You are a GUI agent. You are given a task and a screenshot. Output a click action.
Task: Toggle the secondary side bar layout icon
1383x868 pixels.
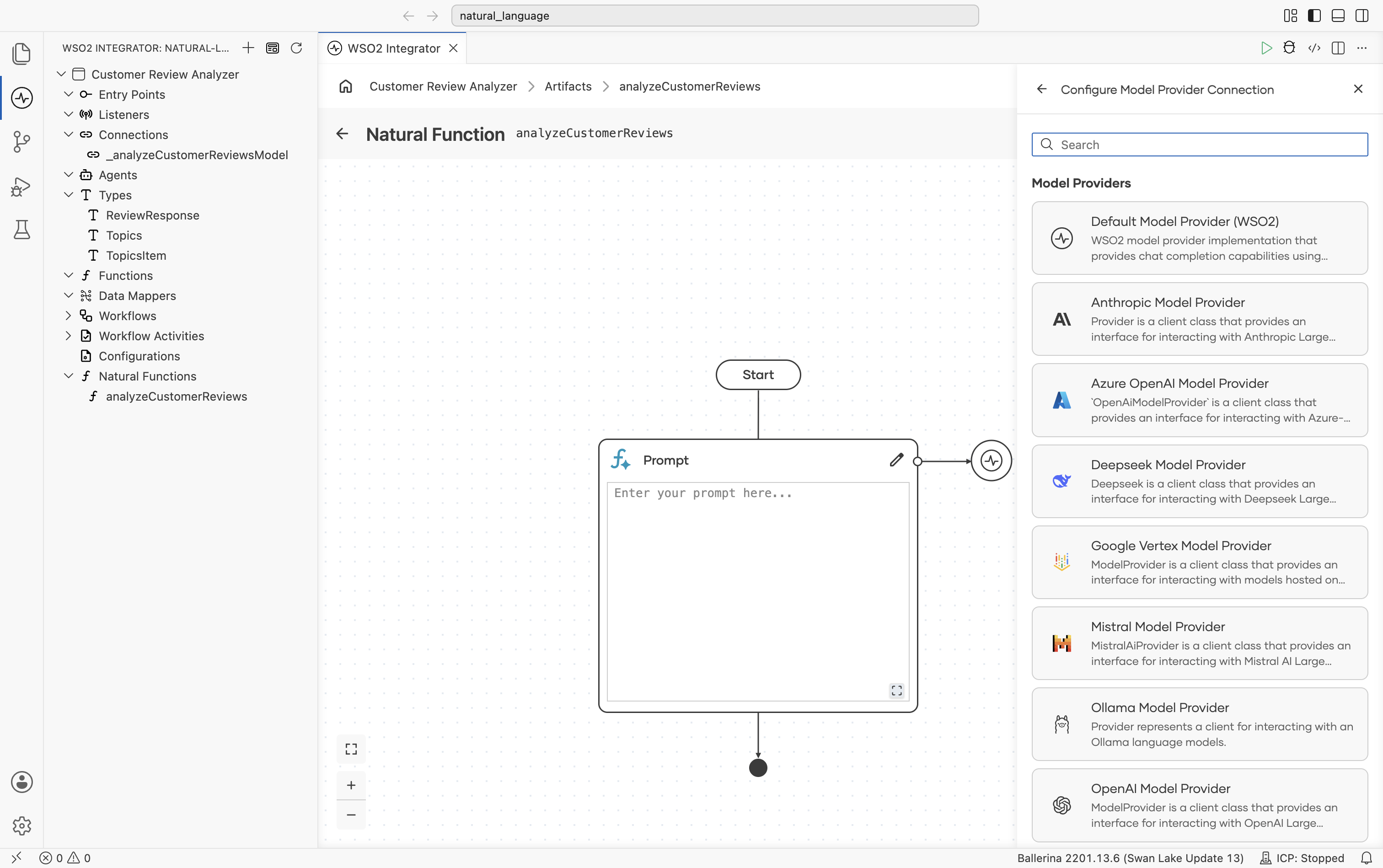[1362, 16]
